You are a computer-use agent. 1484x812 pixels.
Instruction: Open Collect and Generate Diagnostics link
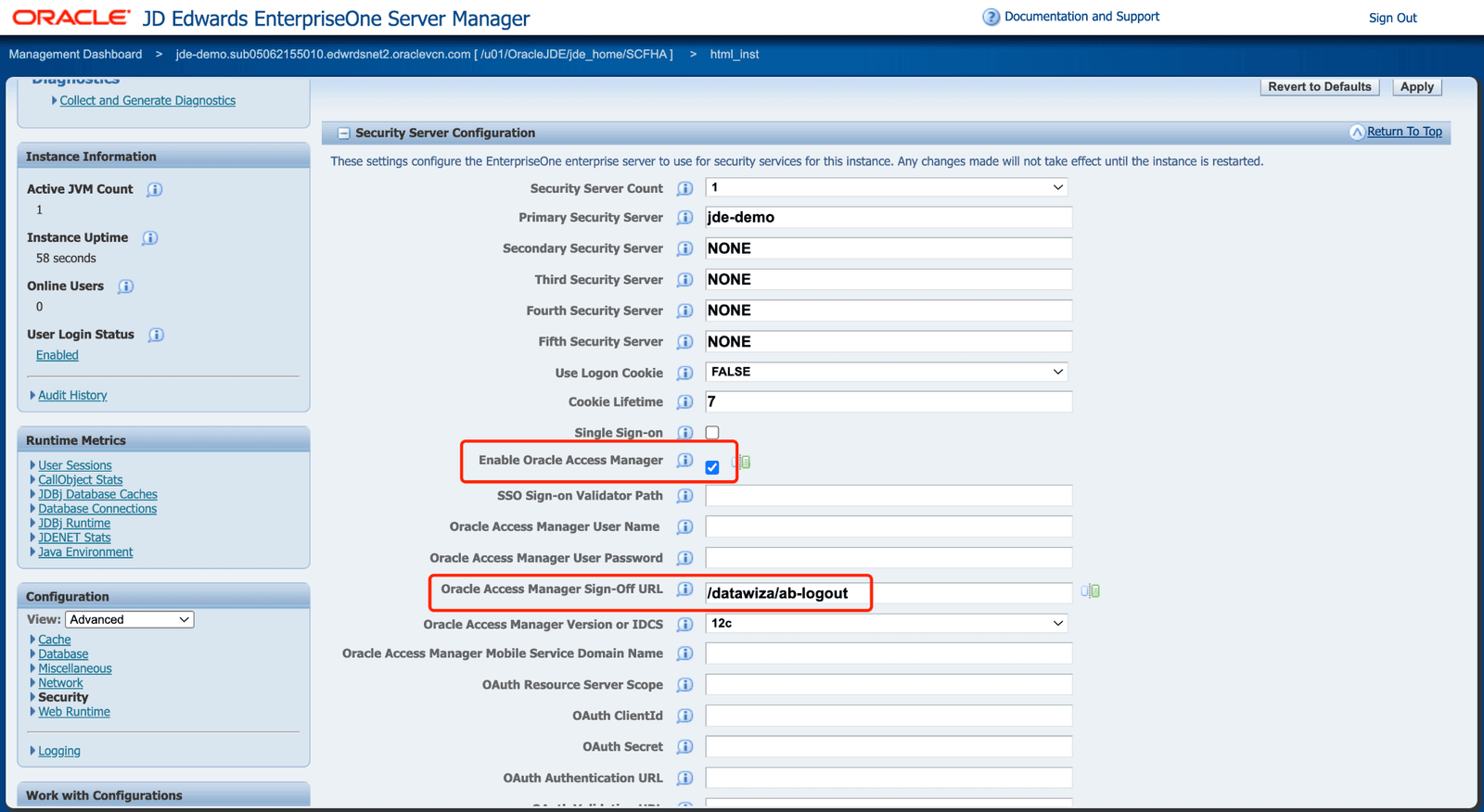[147, 101]
